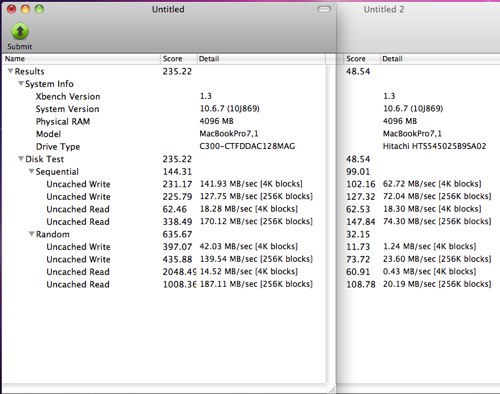Screen dimensions: 500x394
Task: Click the Detail column header in the Untitled 2 window
Action: pos(440,59)
